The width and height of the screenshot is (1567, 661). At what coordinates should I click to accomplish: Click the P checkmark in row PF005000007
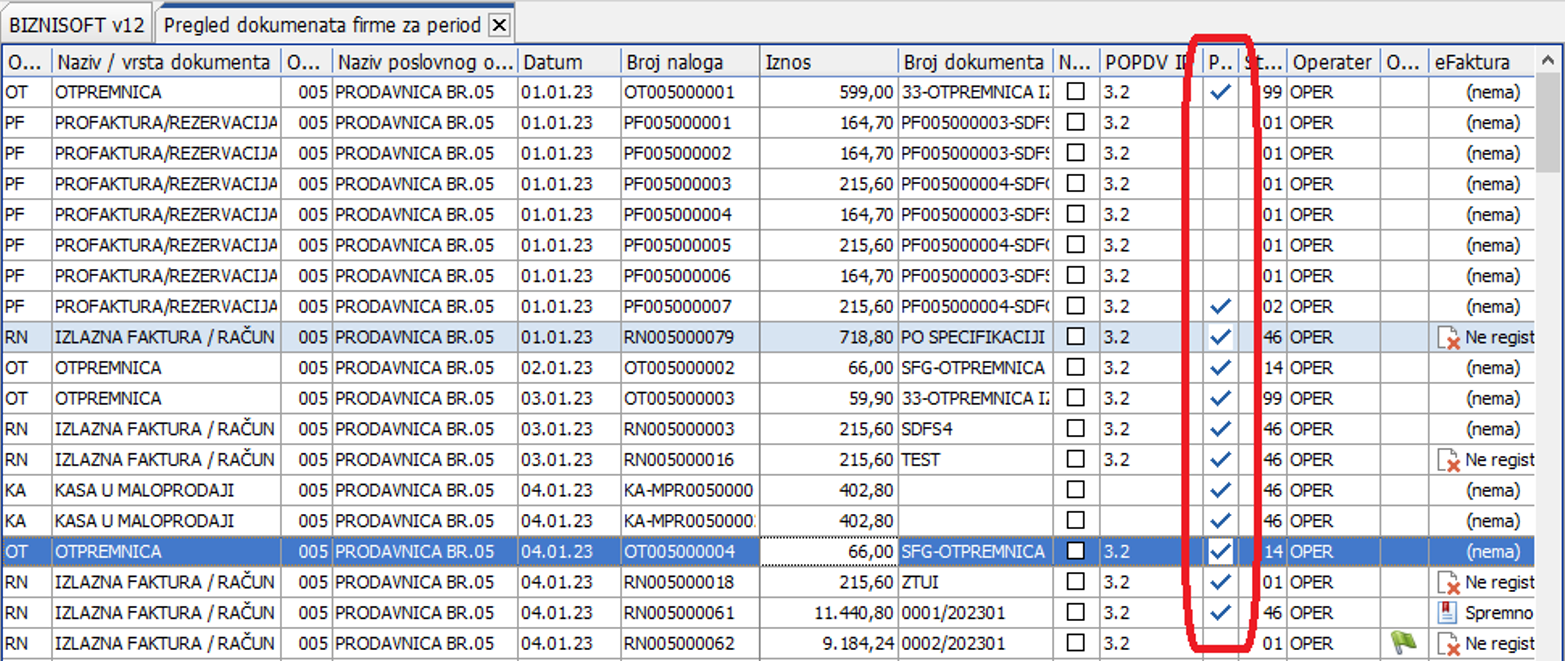point(1220,306)
